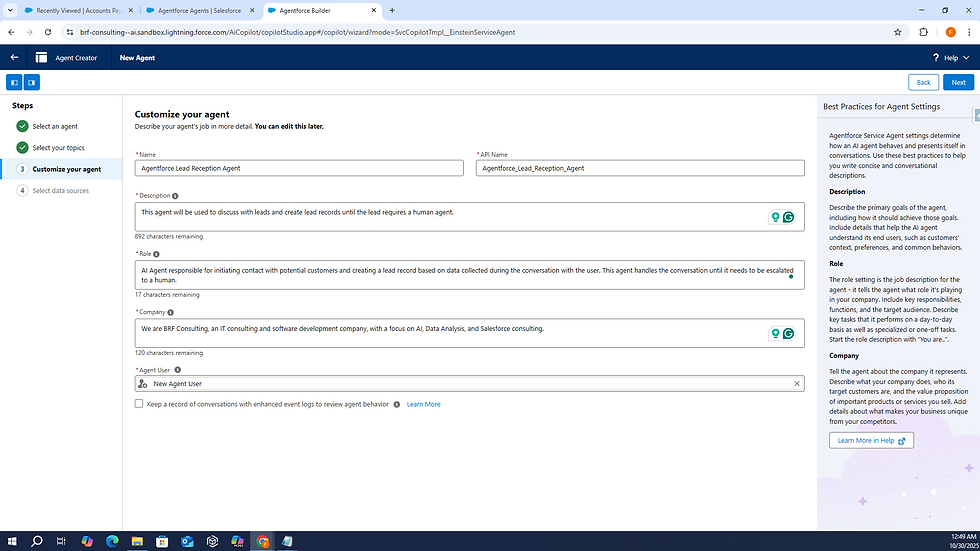Image resolution: width=980 pixels, height=551 pixels.
Task: Click the Company info icon
Action: pyautogui.click(x=171, y=312)
